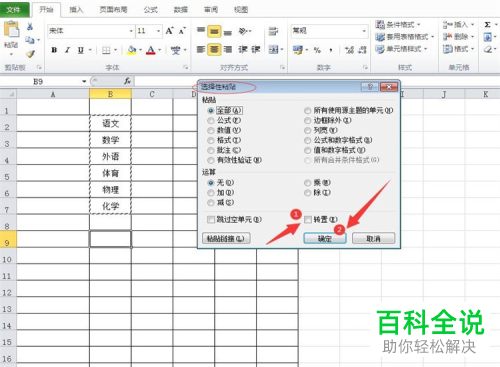Screen dimensions: 500x367
Task: Click the Top Align icon
Action: pyautogui.click(x=201, y=31)
